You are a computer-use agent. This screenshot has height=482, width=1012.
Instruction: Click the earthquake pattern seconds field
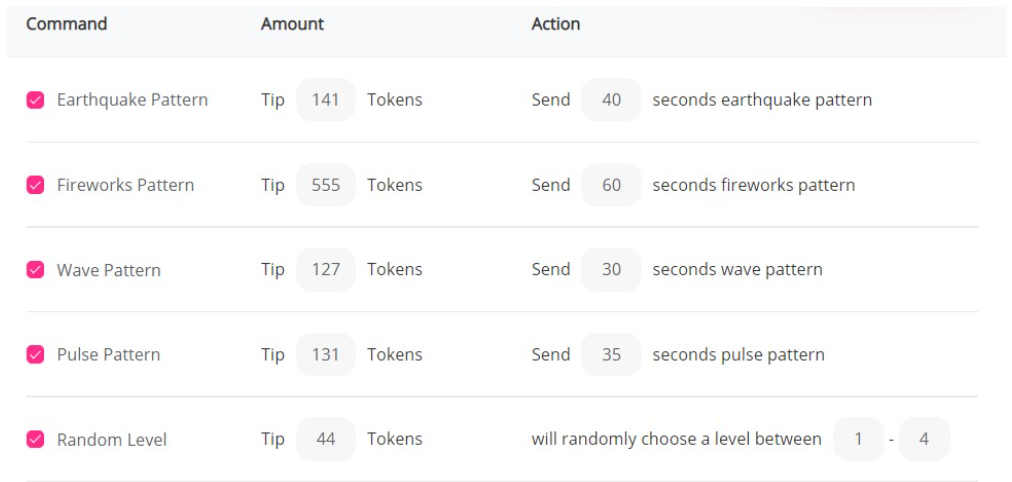point(611,100)
